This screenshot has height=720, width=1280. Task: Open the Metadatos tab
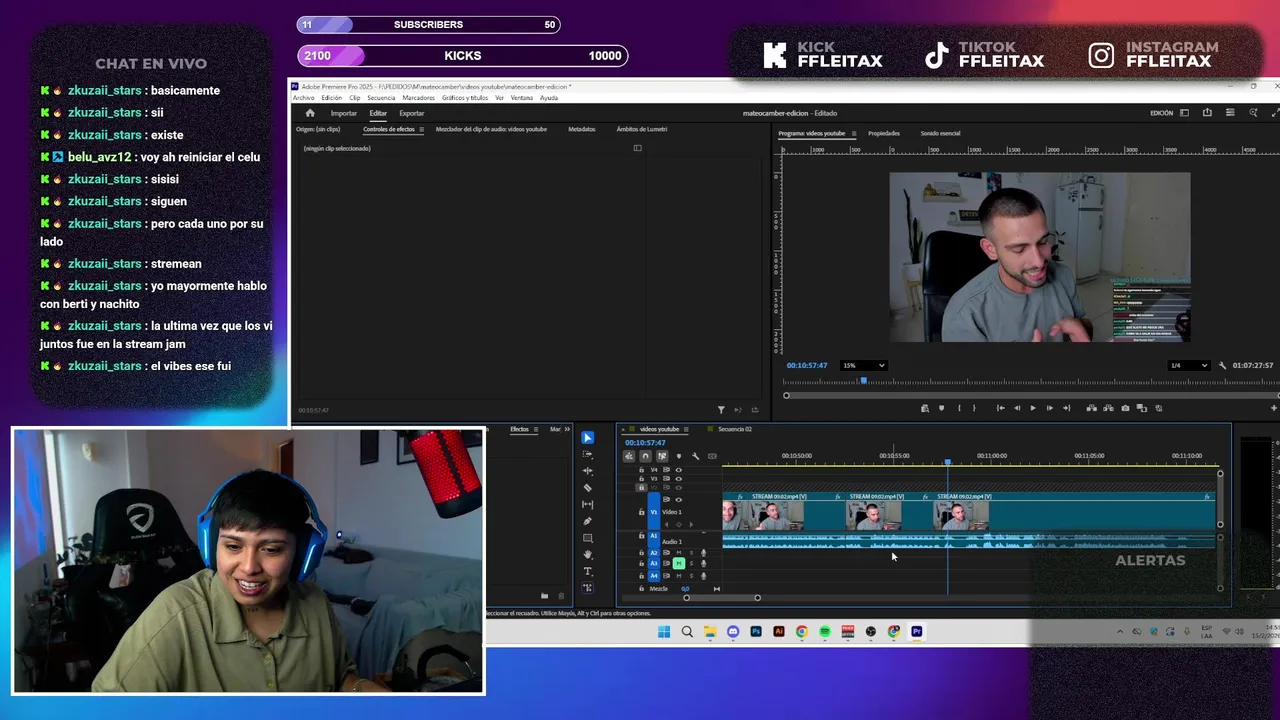coord(581,129)
